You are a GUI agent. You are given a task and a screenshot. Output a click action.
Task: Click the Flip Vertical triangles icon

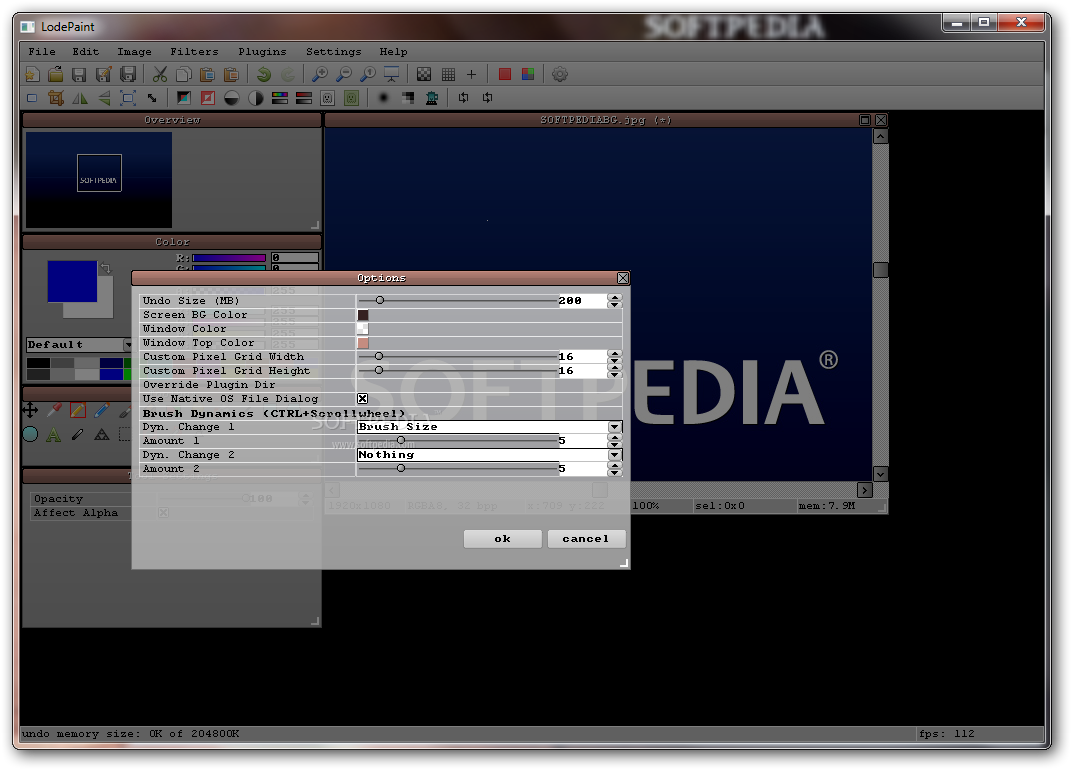tap(104, 98)
